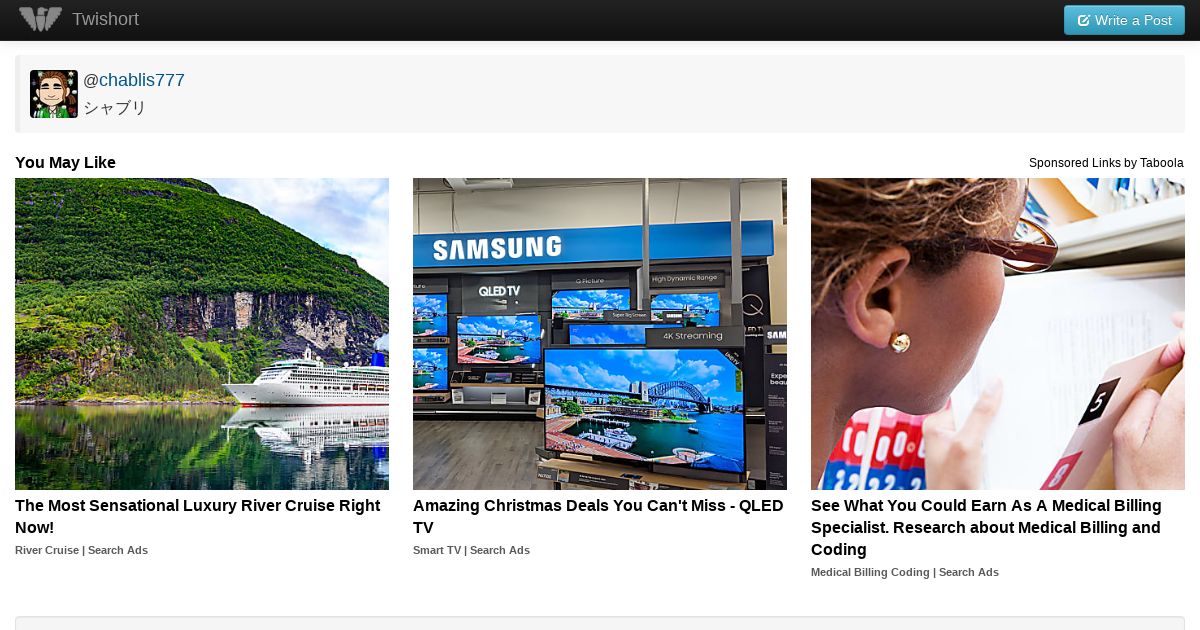Click the Twishort logo icon

click(40, 19)
